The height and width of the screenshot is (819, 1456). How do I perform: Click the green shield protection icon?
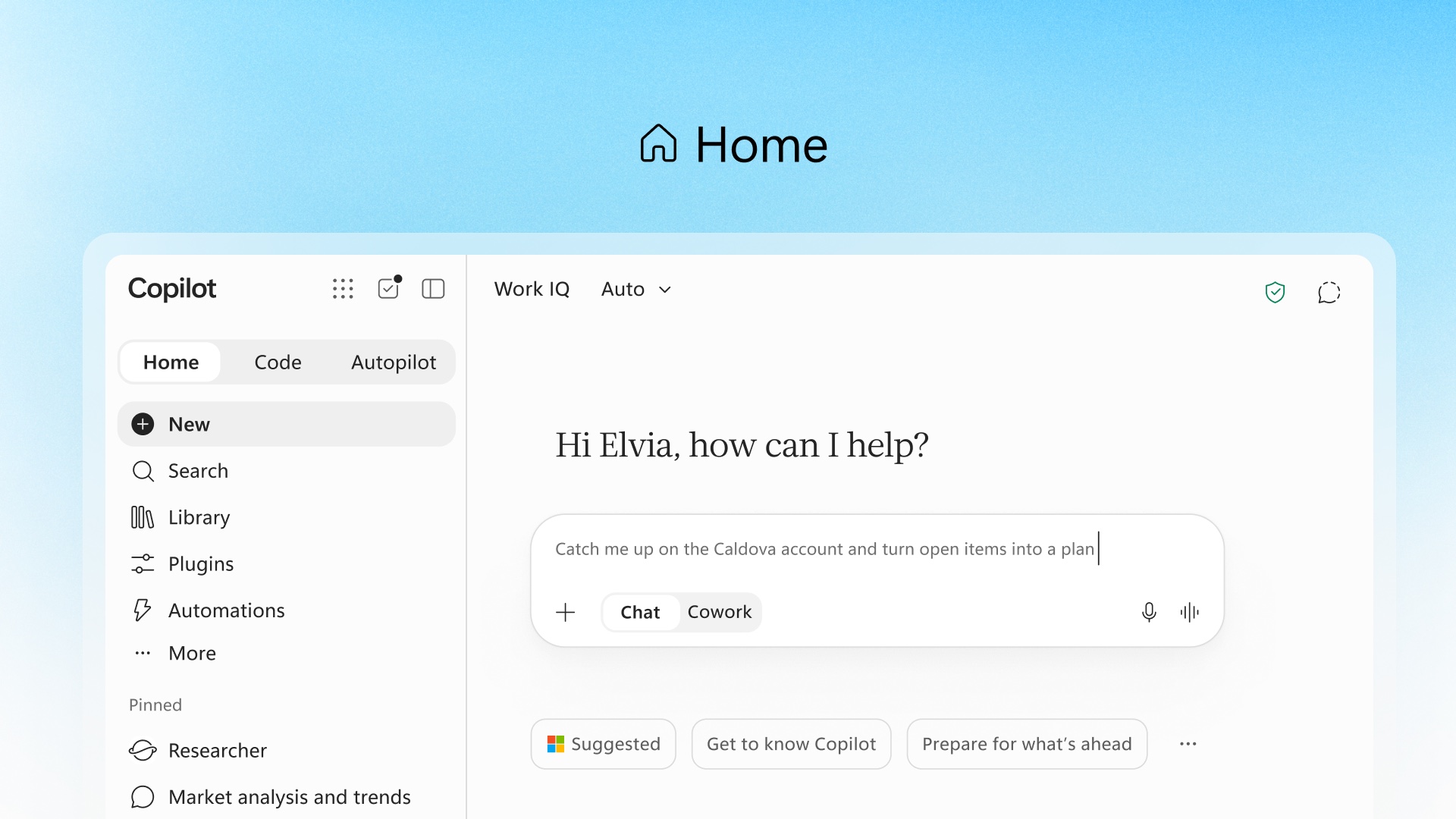[1276, 292]
